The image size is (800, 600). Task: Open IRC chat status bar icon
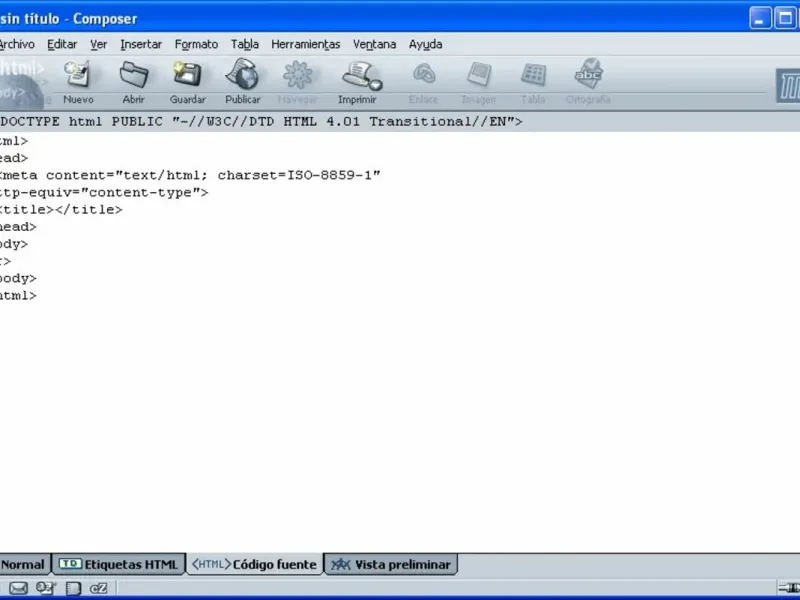coord(98,588)
